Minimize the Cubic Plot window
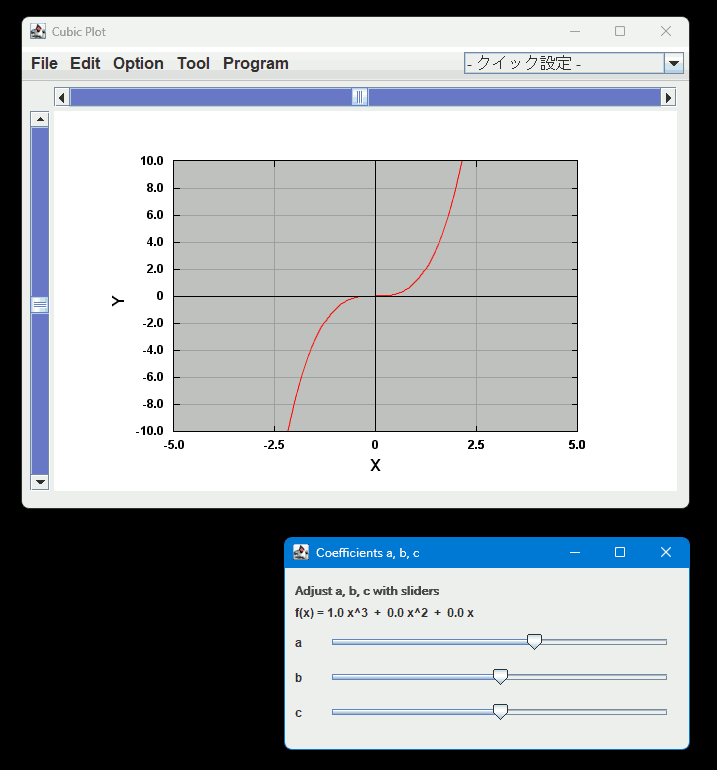 [x=574, y=32]
